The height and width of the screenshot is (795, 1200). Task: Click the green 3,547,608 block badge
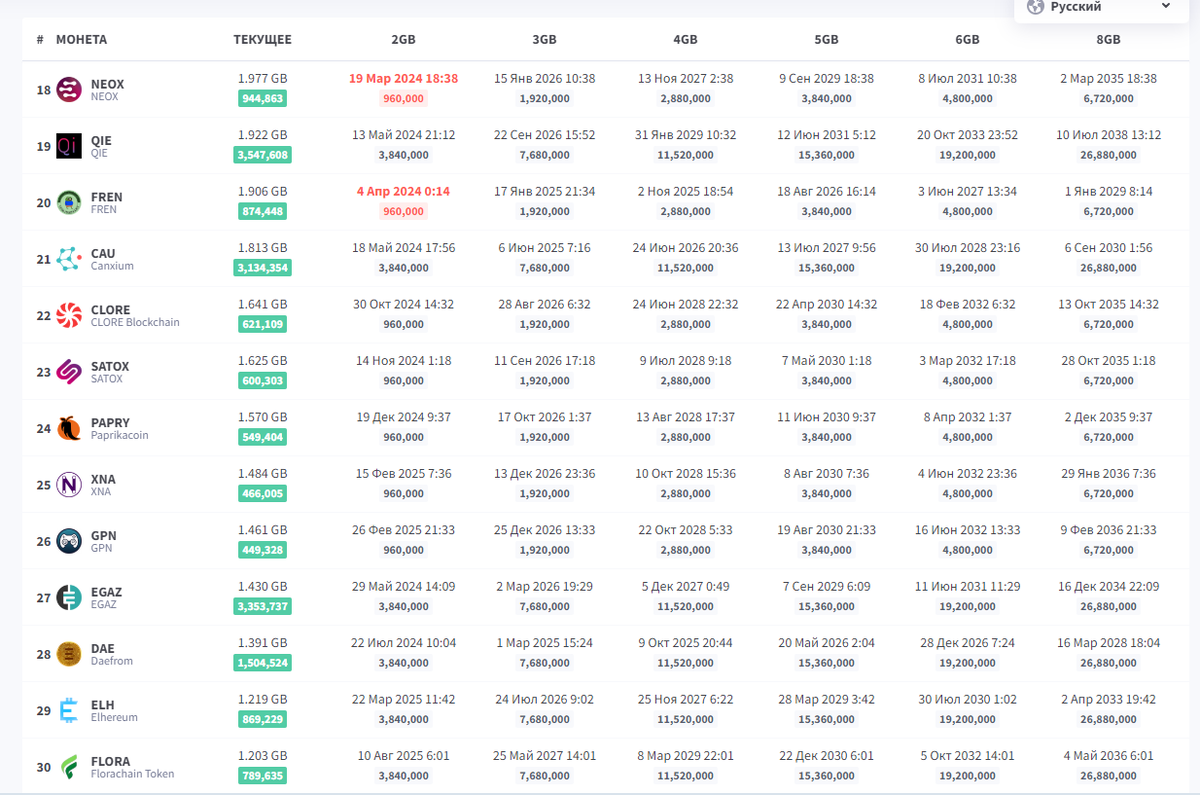[x=263, y=155]
